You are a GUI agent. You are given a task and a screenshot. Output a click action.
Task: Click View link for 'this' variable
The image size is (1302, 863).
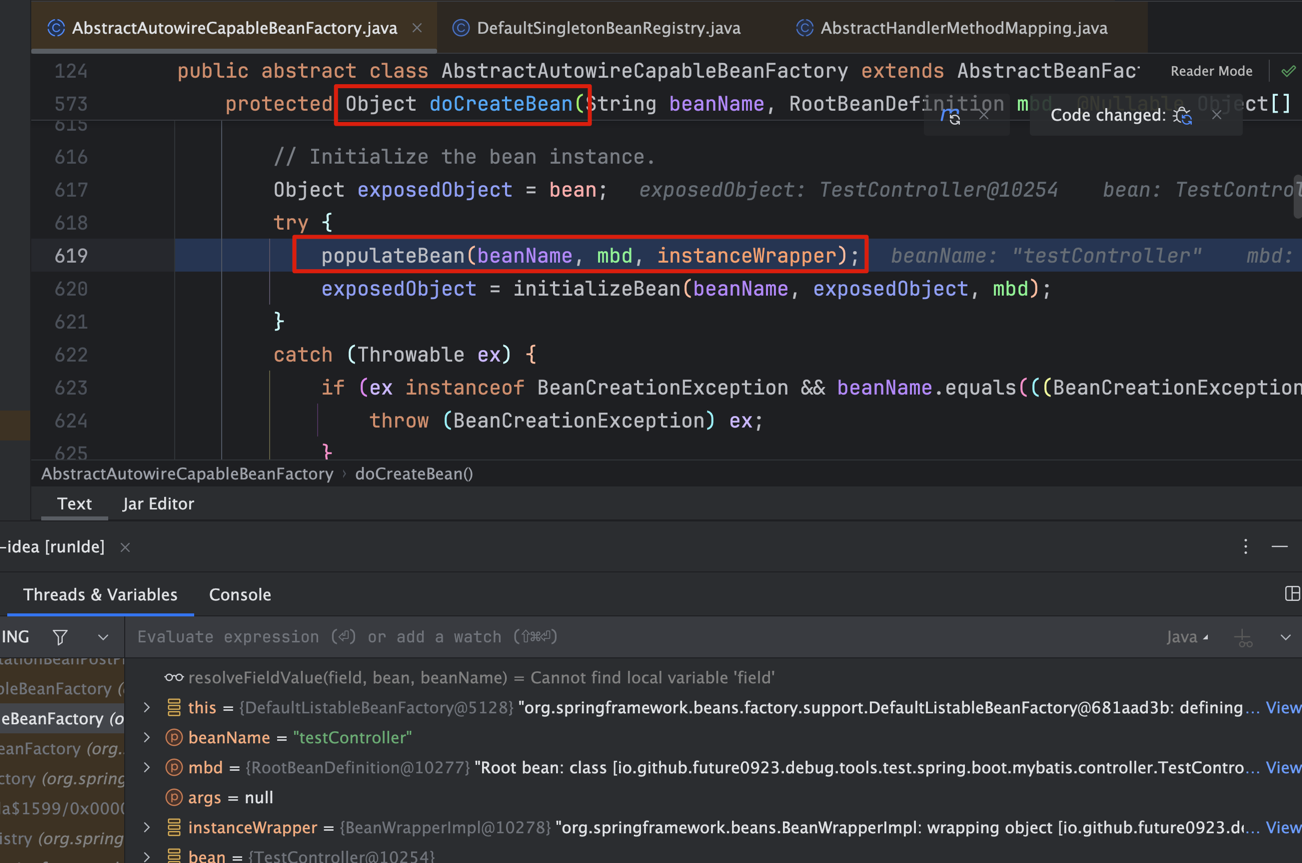pyautogui.click(x=1283, y=708)
